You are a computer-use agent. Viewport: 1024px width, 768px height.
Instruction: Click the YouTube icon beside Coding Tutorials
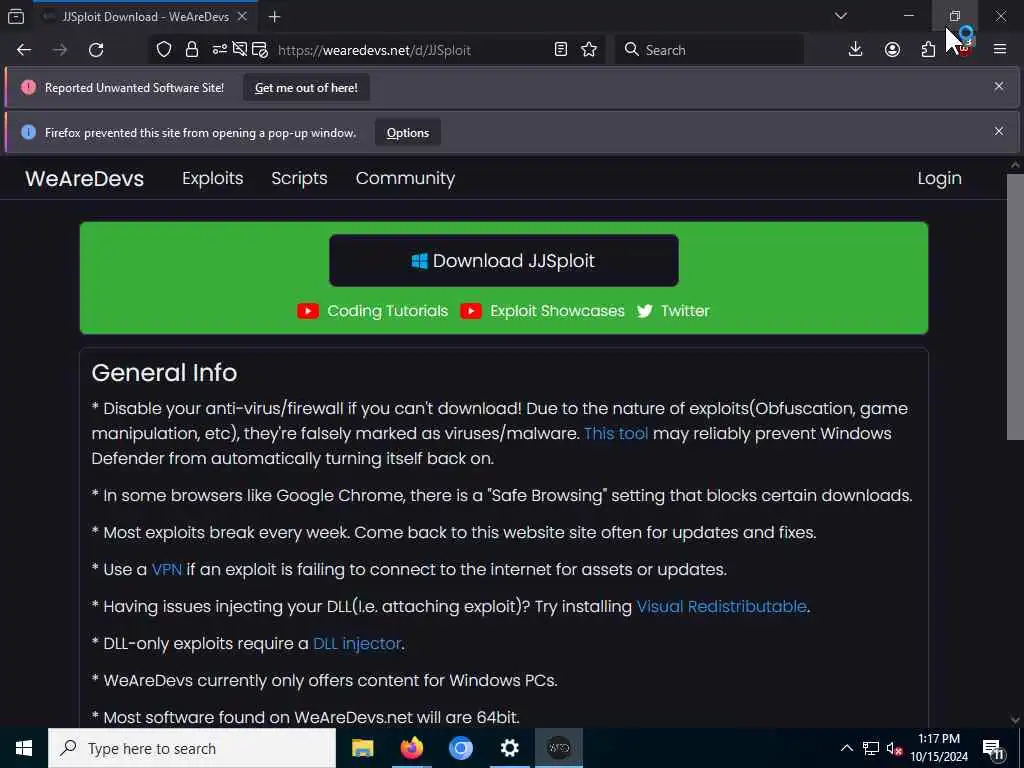[x=308, y=311]
